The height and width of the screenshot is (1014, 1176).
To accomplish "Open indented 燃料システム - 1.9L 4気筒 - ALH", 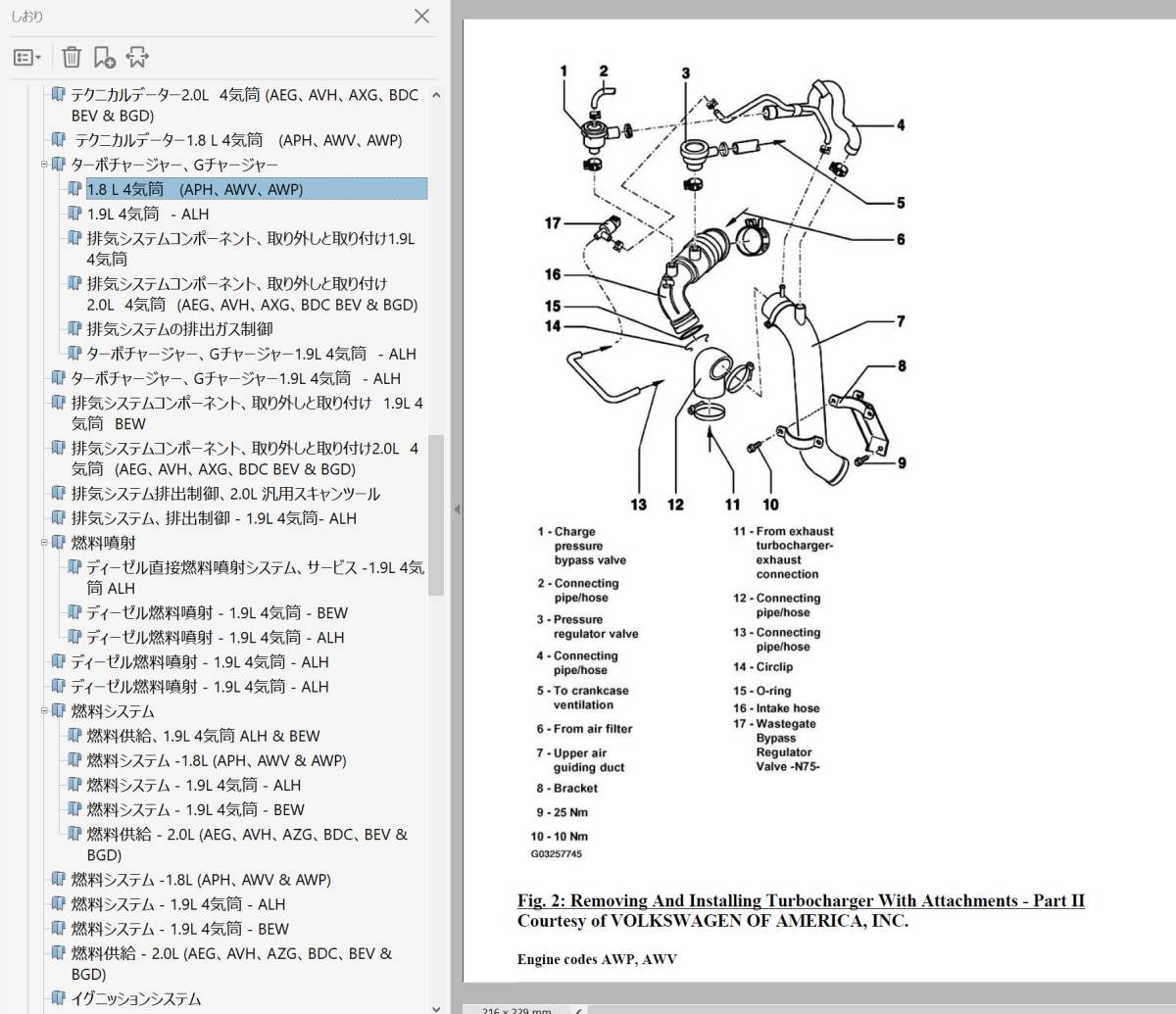I will [194, 786].
